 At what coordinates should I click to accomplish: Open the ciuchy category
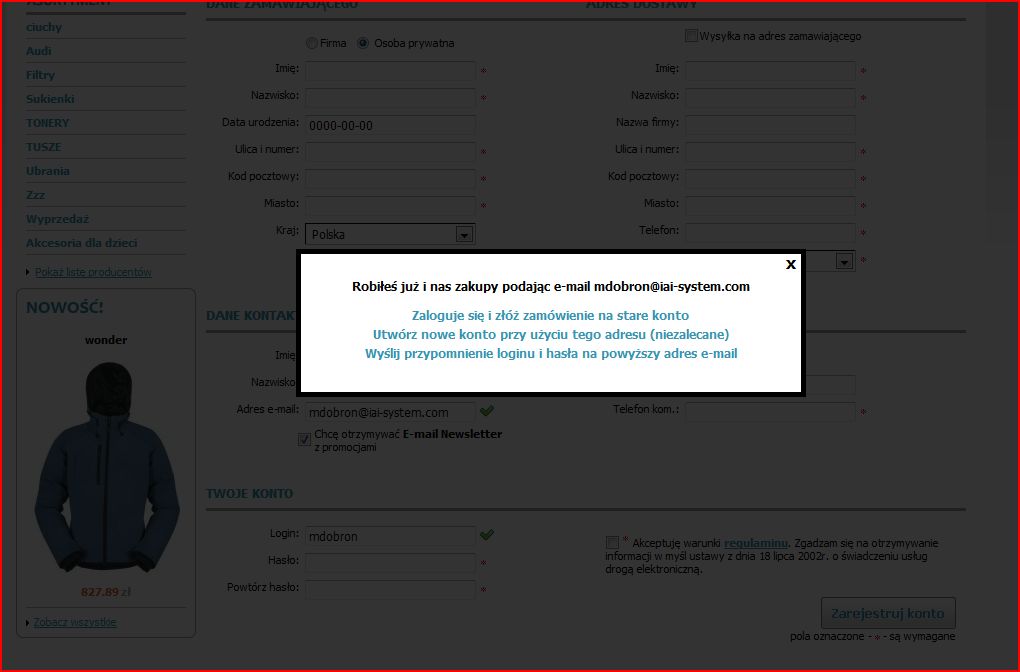pyautogui.click(x=44, y=27)
